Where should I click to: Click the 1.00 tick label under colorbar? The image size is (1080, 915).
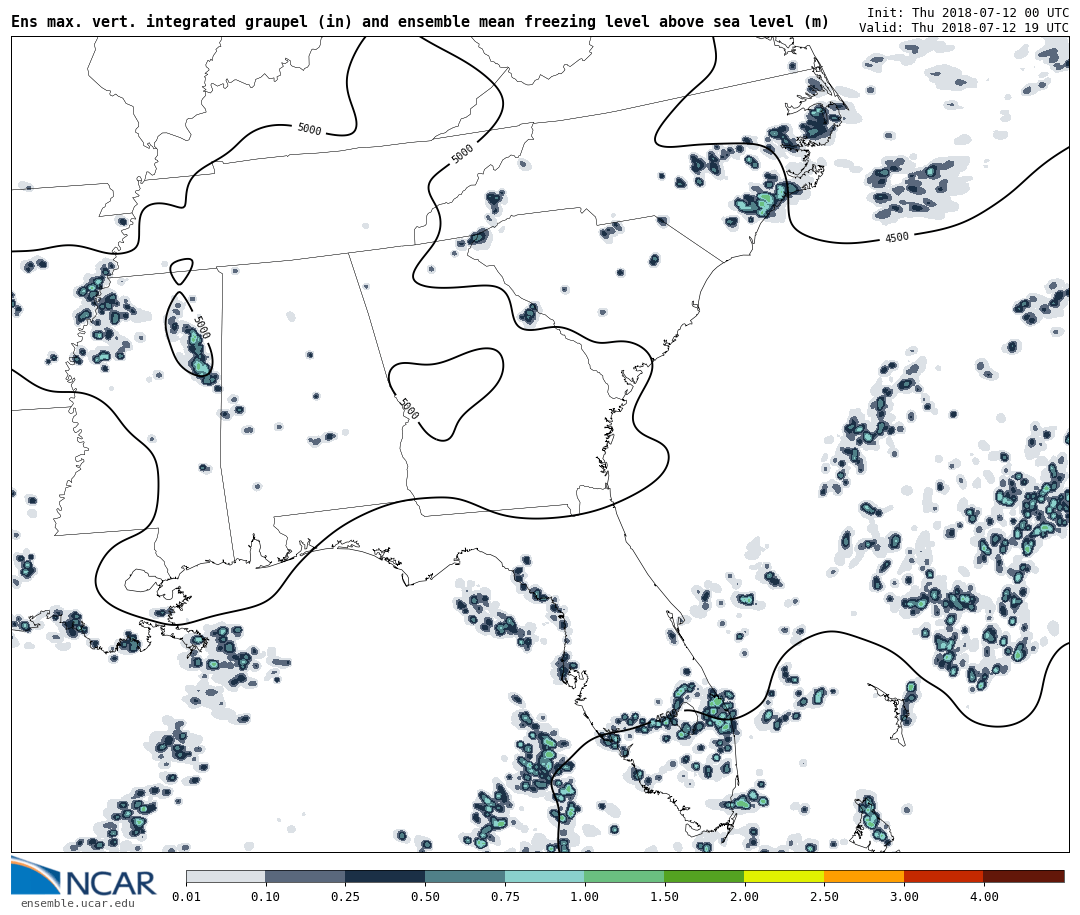(x=584, y=897)
